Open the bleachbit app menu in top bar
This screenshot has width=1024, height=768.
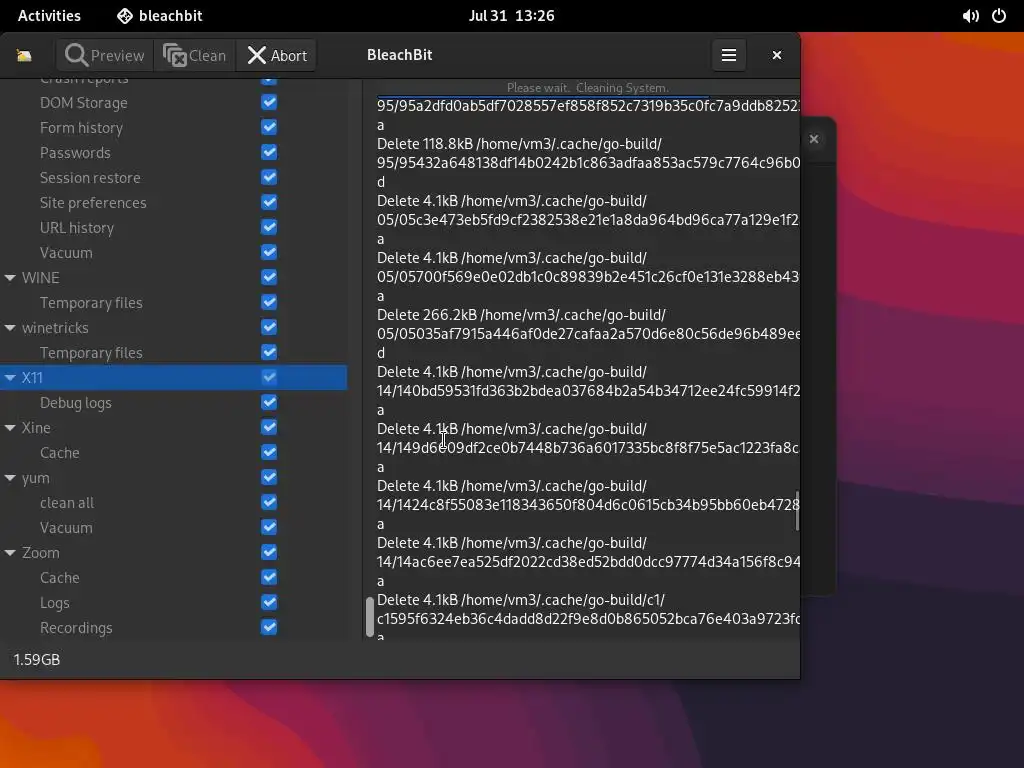point(159,16)
